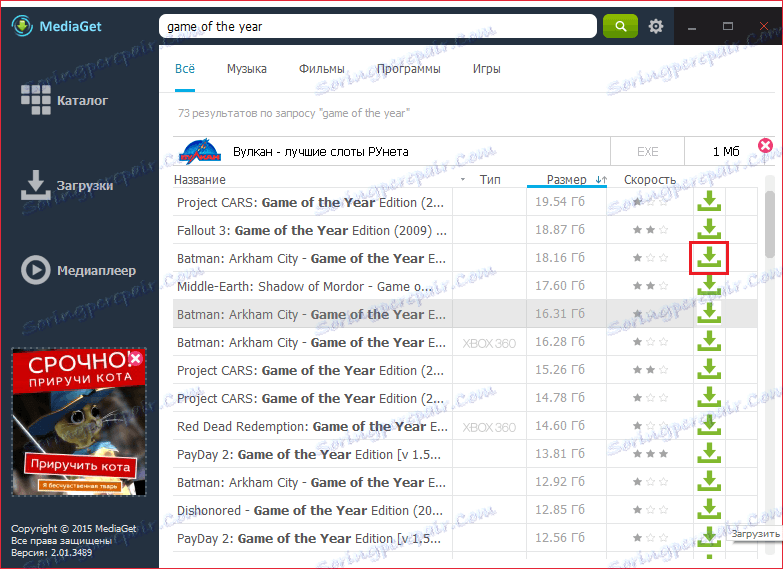
Task: Switch to the Музыка tab
Action: coord(247,69)
